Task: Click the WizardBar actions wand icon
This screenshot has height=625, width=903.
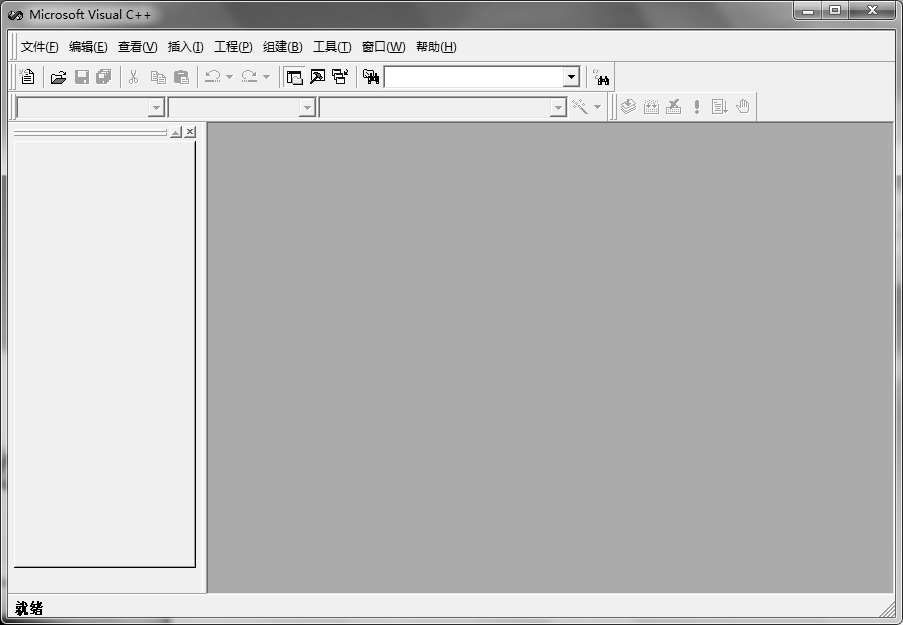Action: pyautogui.click(x=580, y=107)
